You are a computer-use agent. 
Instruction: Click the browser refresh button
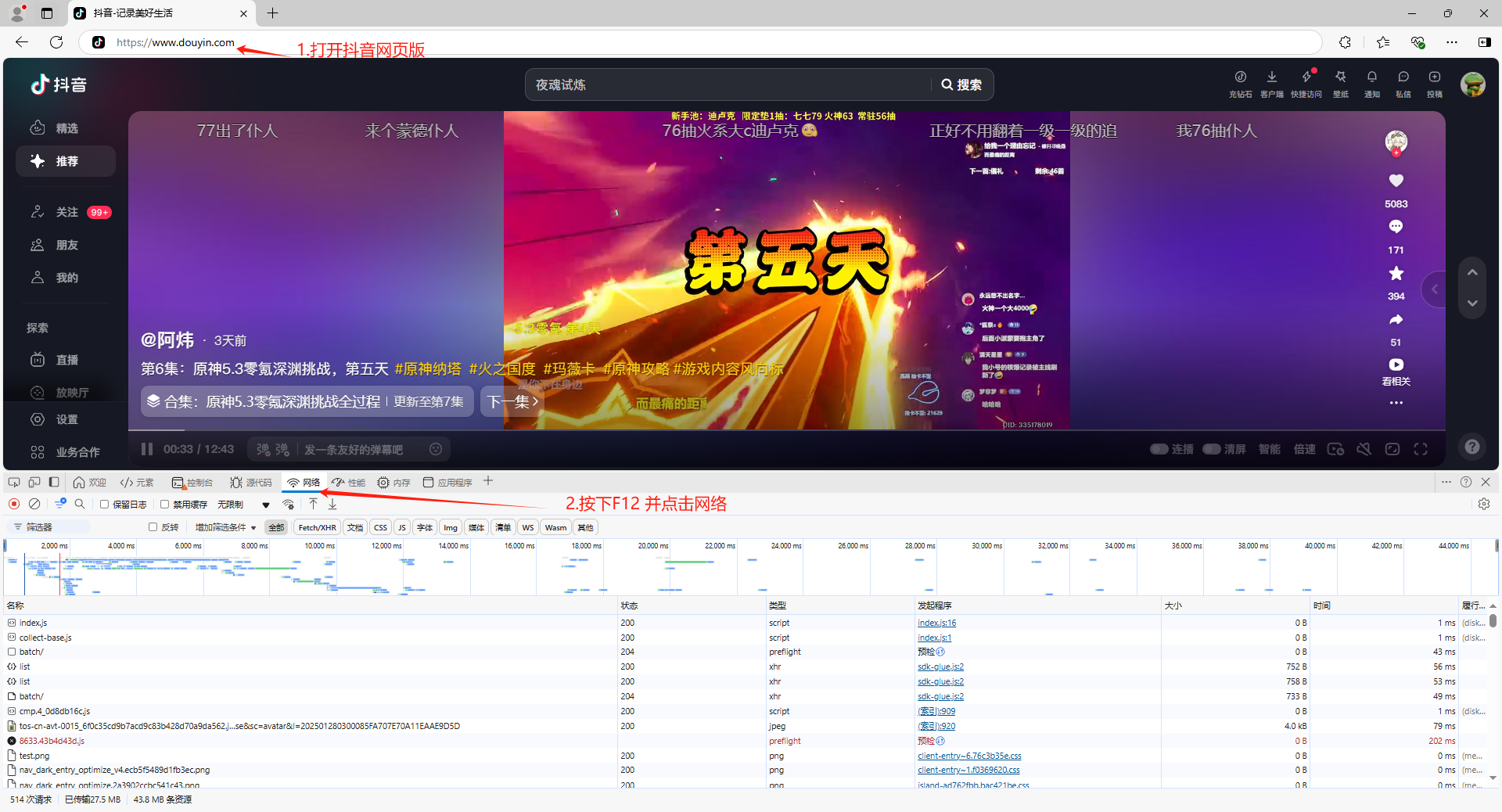(56, 42)
